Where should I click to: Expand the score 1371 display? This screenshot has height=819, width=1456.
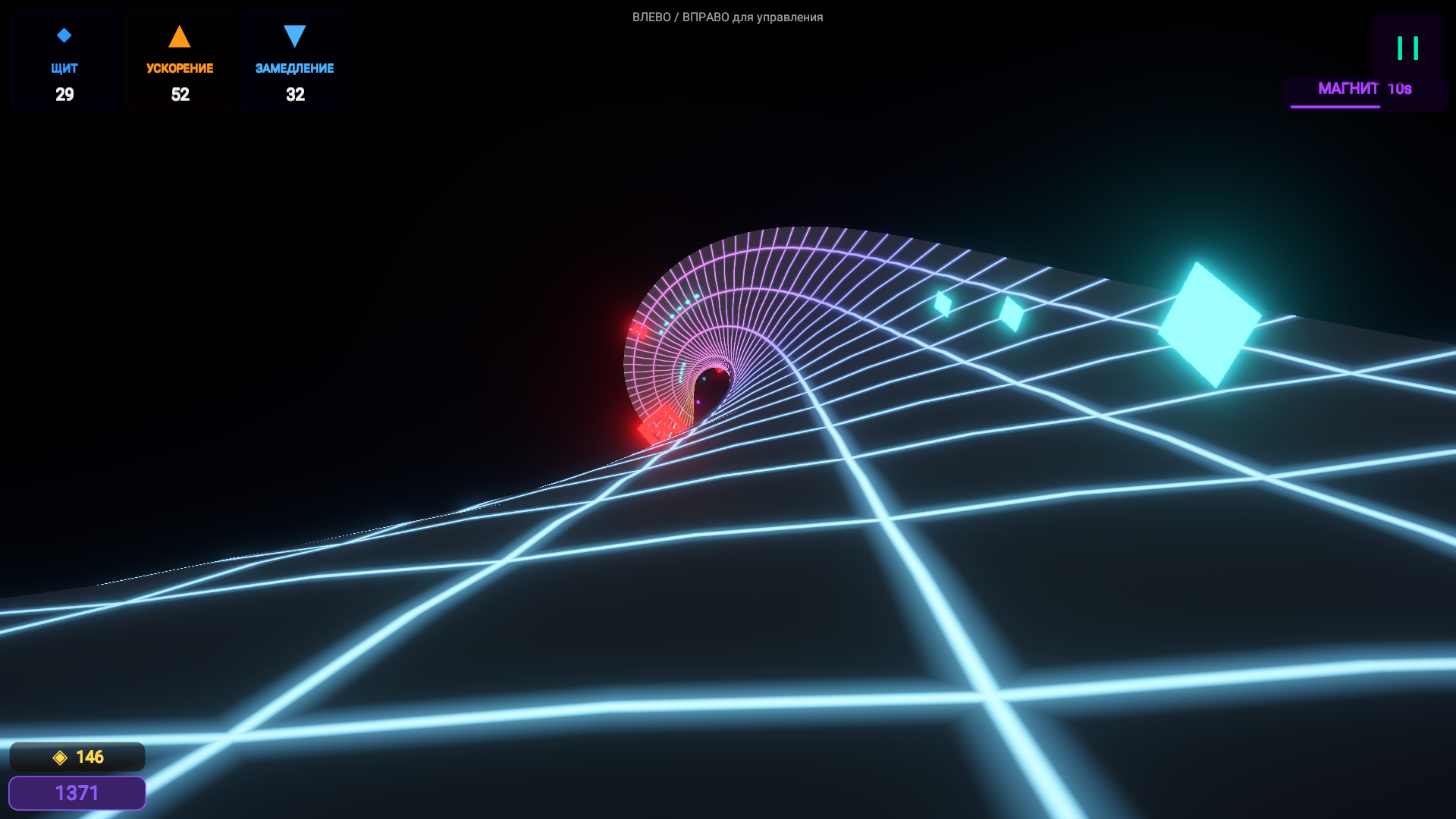[x=77, y=792]
